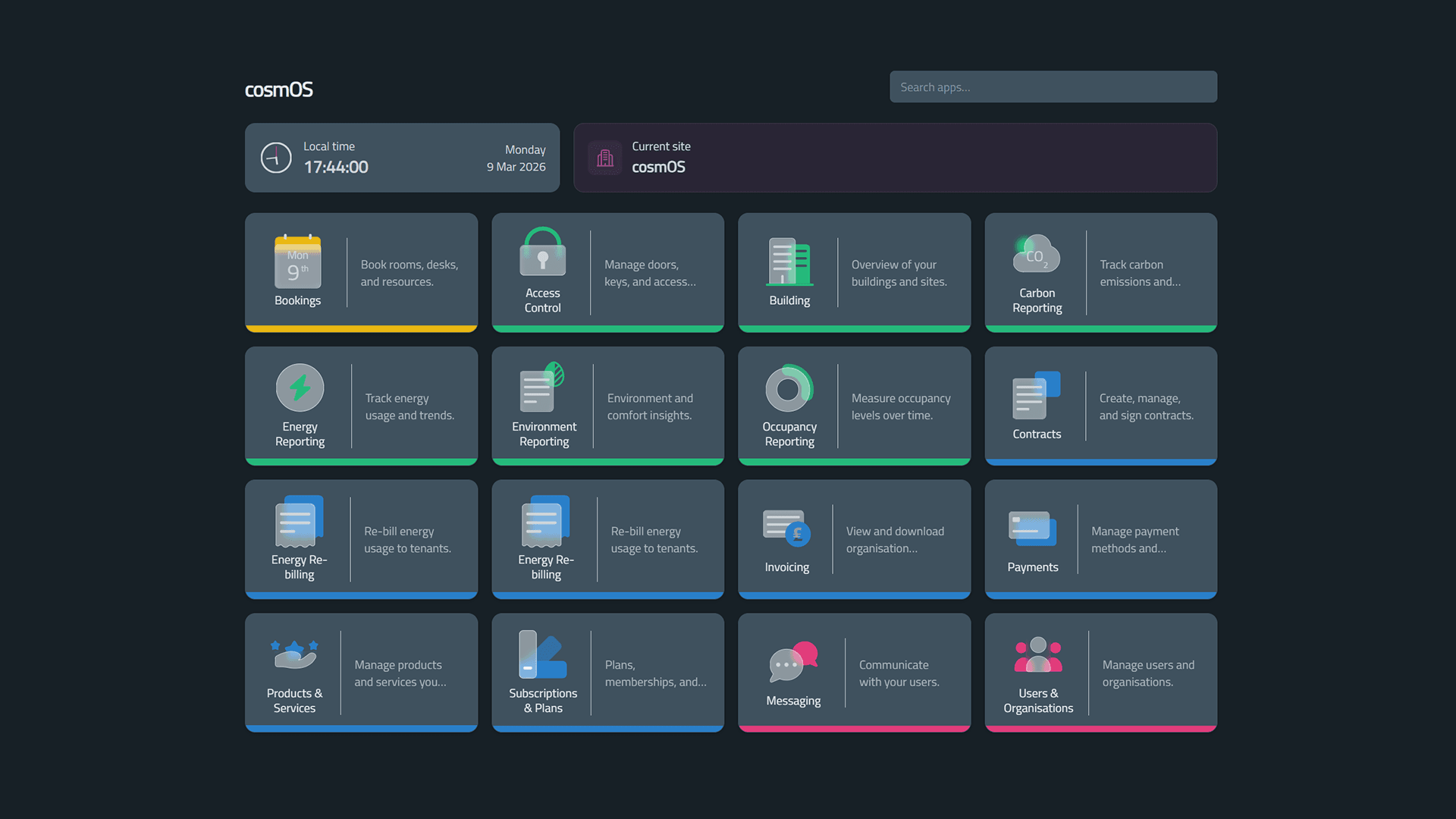Click the Carbon Reporting CO2 cloud icon
Image resolution: width=1456 pixels, height=819 pixels.
[1037, 253]
